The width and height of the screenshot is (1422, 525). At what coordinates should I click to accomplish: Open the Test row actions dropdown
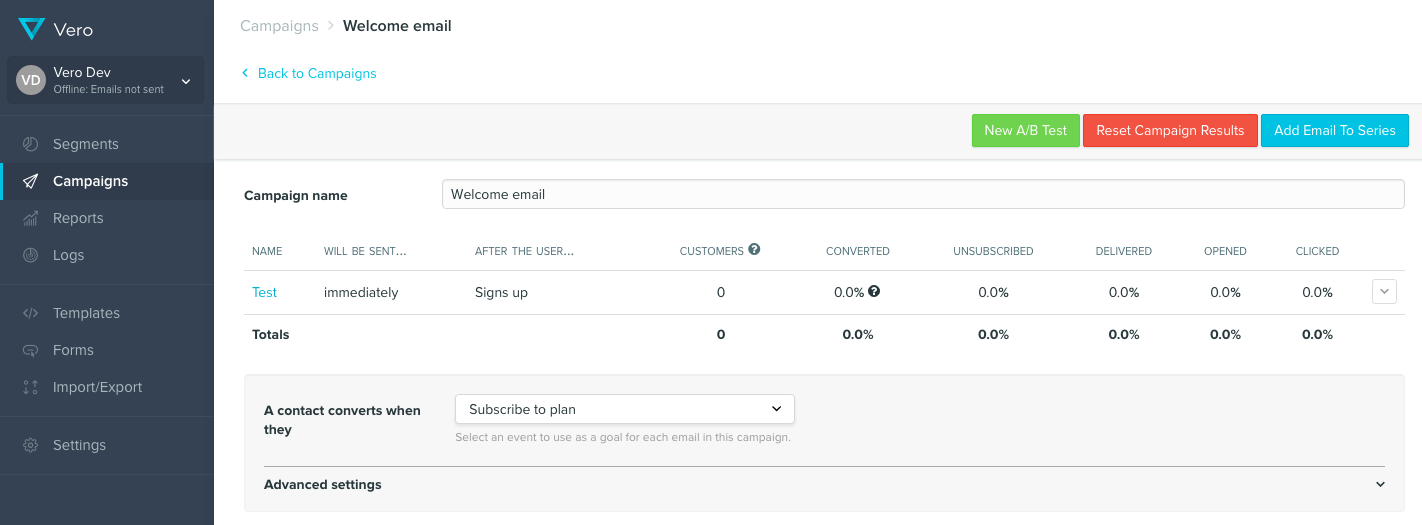[1384, 292]
